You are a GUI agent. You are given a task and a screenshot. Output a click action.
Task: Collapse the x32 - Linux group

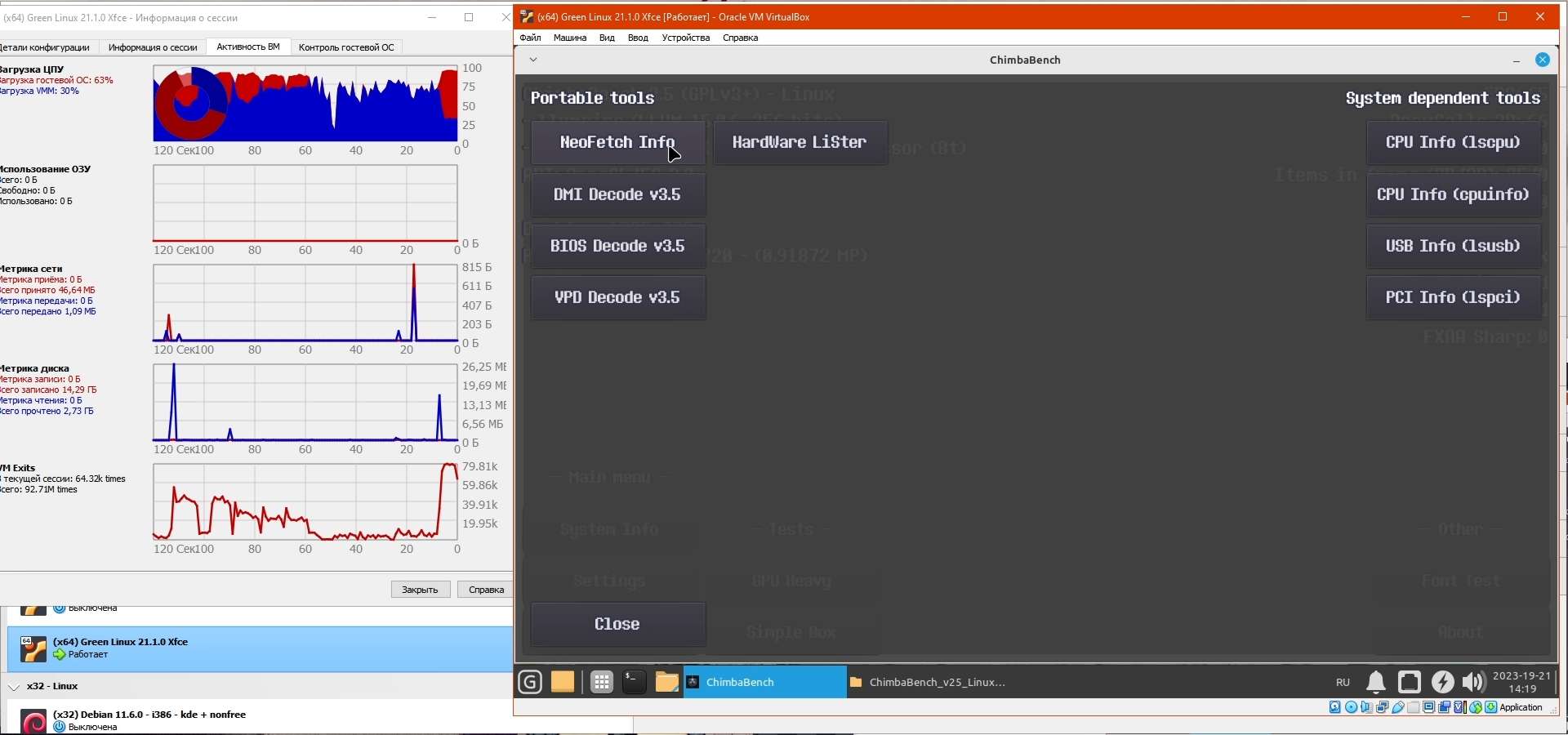[x=14, y=687]
